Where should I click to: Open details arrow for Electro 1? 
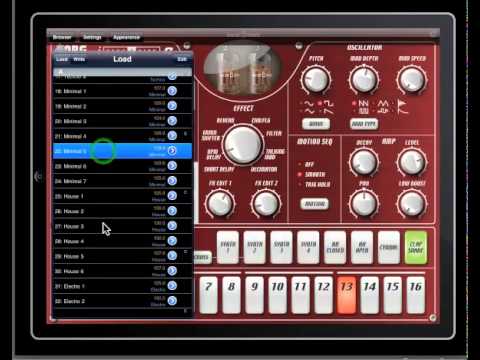pyautogui.click(x=172, y=286)
